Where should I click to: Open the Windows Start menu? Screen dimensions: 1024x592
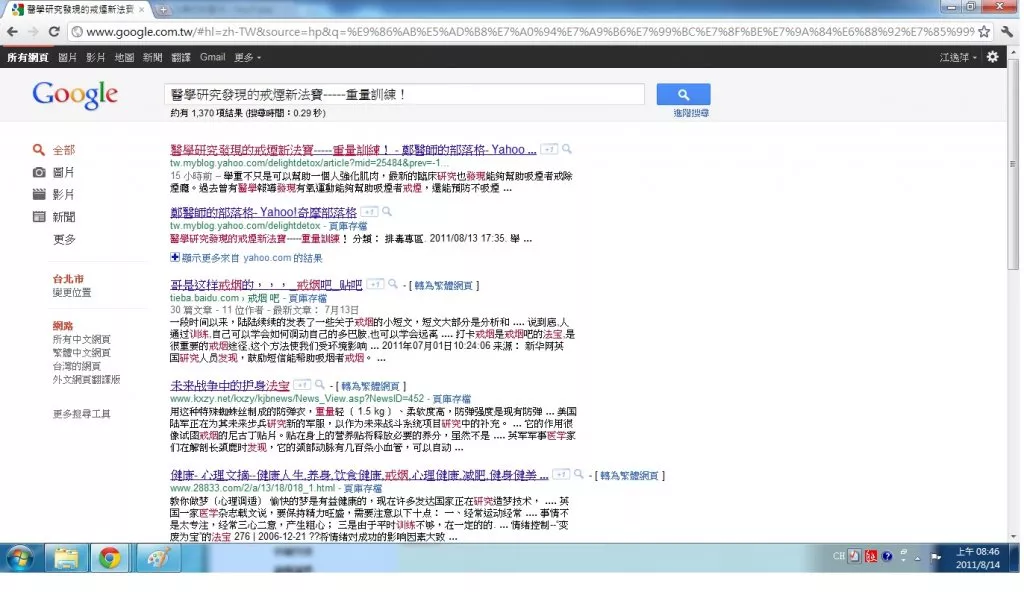[x=20, y=558]
